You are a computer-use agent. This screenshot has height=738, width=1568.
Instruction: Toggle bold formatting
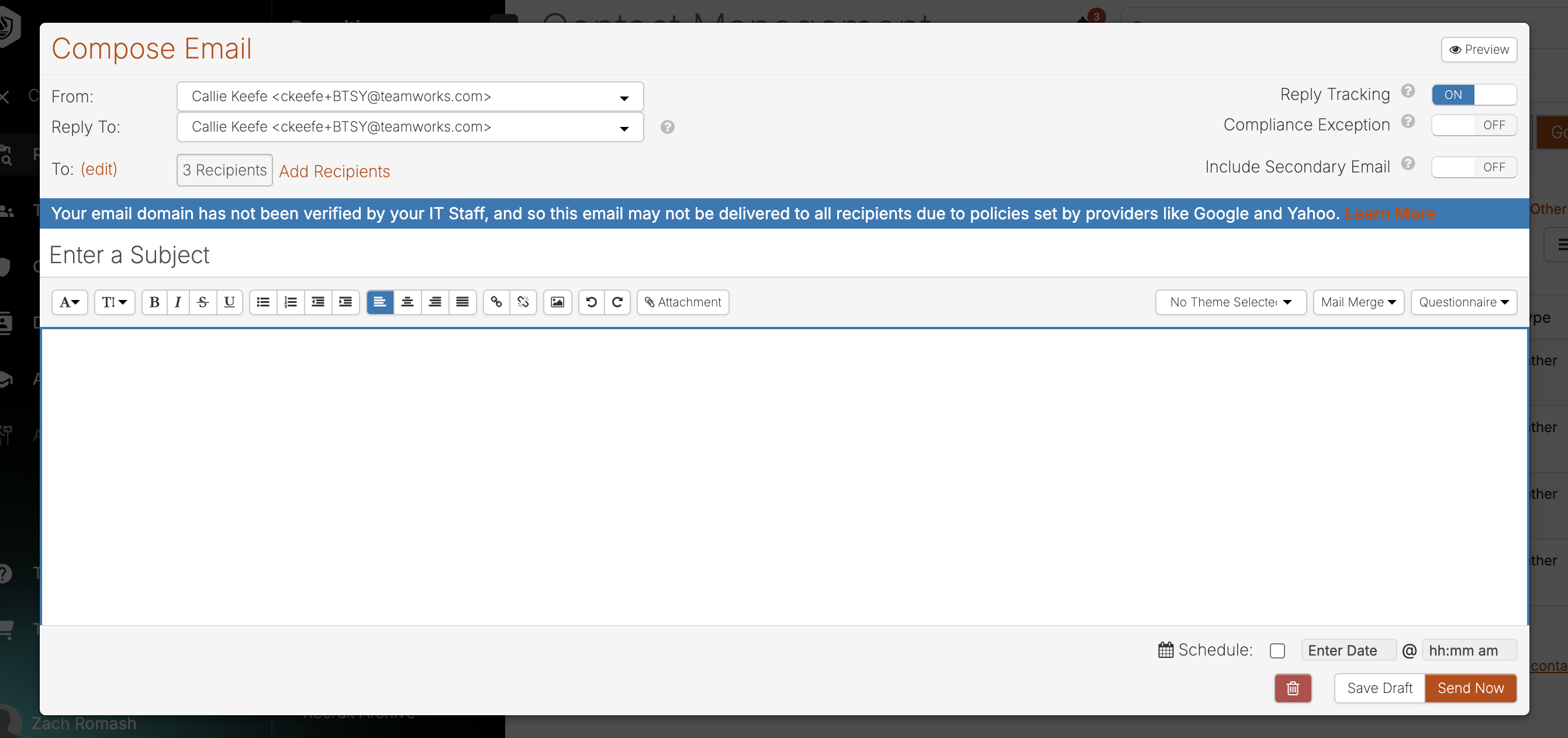[x=154, y=302]
